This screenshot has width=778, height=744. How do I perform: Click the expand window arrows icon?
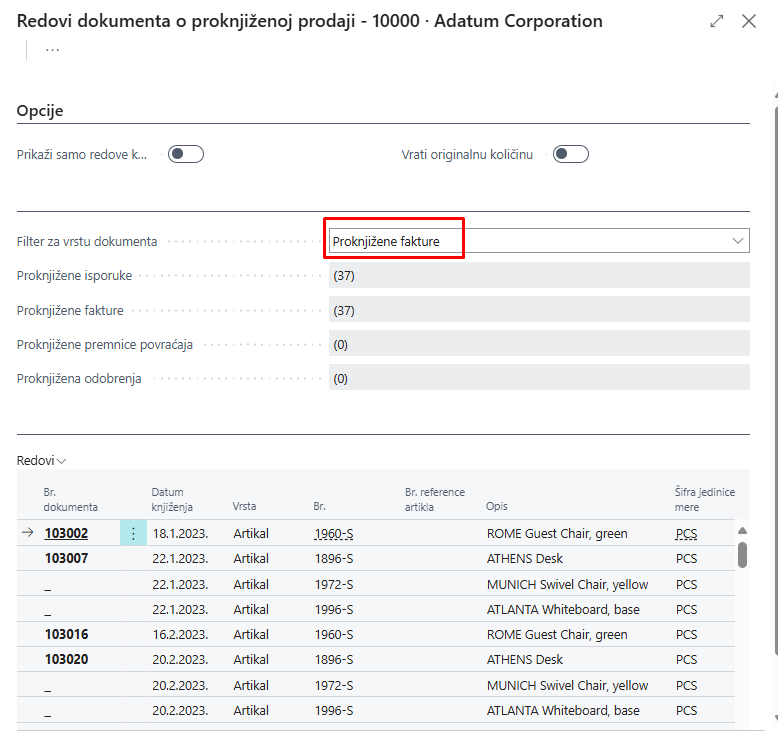pyautogui.click(x=716, y=21)
